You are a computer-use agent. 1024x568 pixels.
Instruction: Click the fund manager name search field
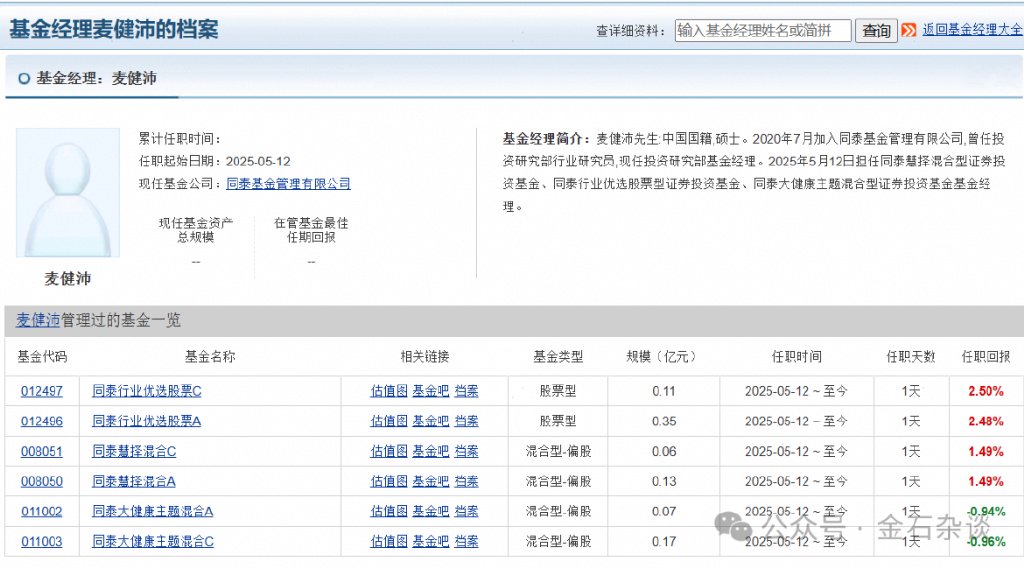[763, 30]
